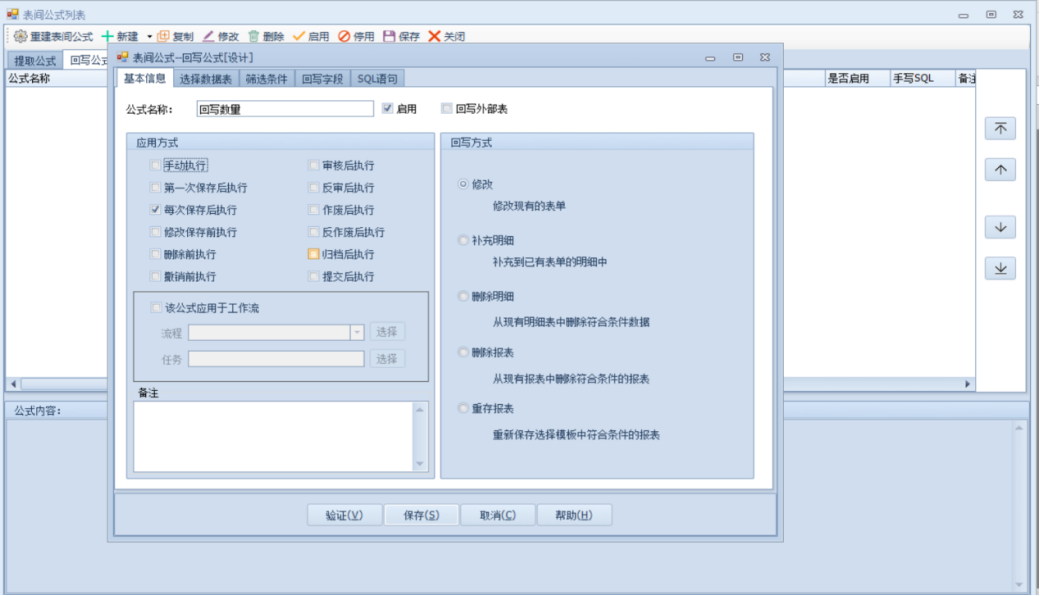Click the 保存 disk icon in toolbar
Viewport: 1040px width, 596px height.
(389, 36)
